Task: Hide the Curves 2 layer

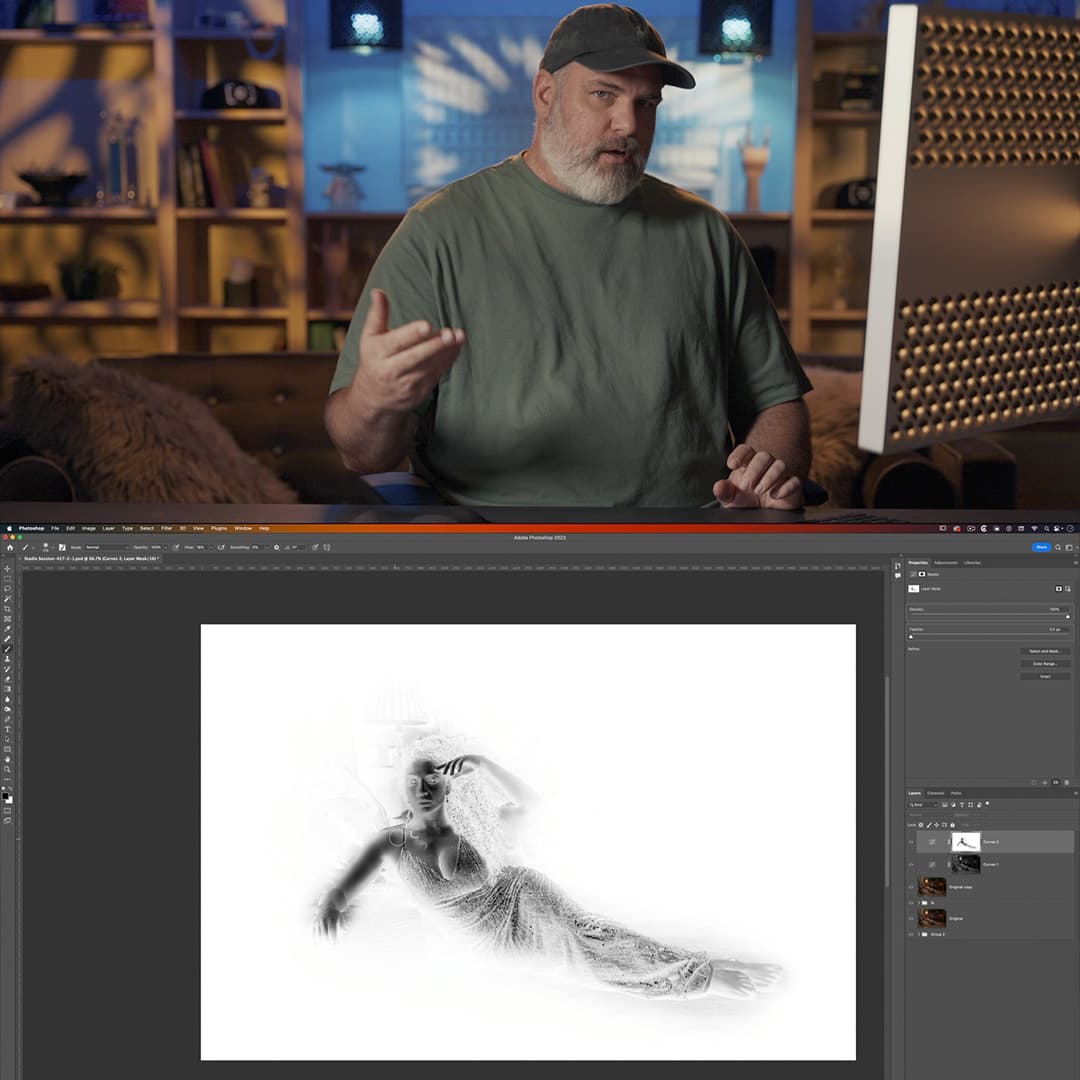Action: [911, 842]
